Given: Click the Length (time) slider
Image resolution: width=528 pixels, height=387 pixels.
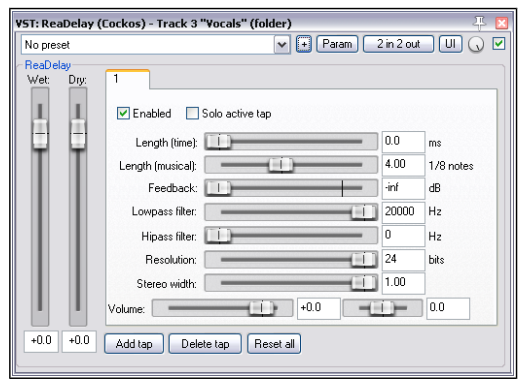Looking at the screenshot, I should click(291, 141).
